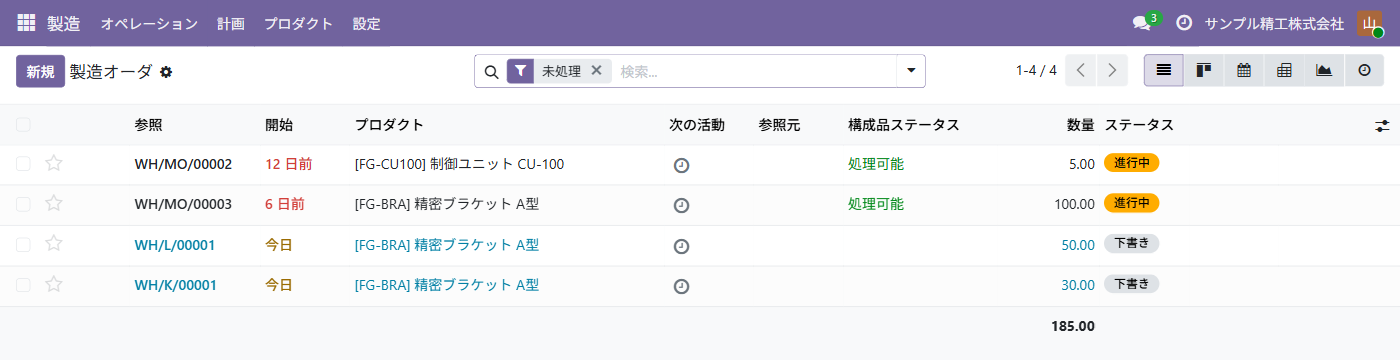Select the WH/L/00001 row checkbox
The height and width of the screenshot is (360, 1400).
(x=23, y=245)
